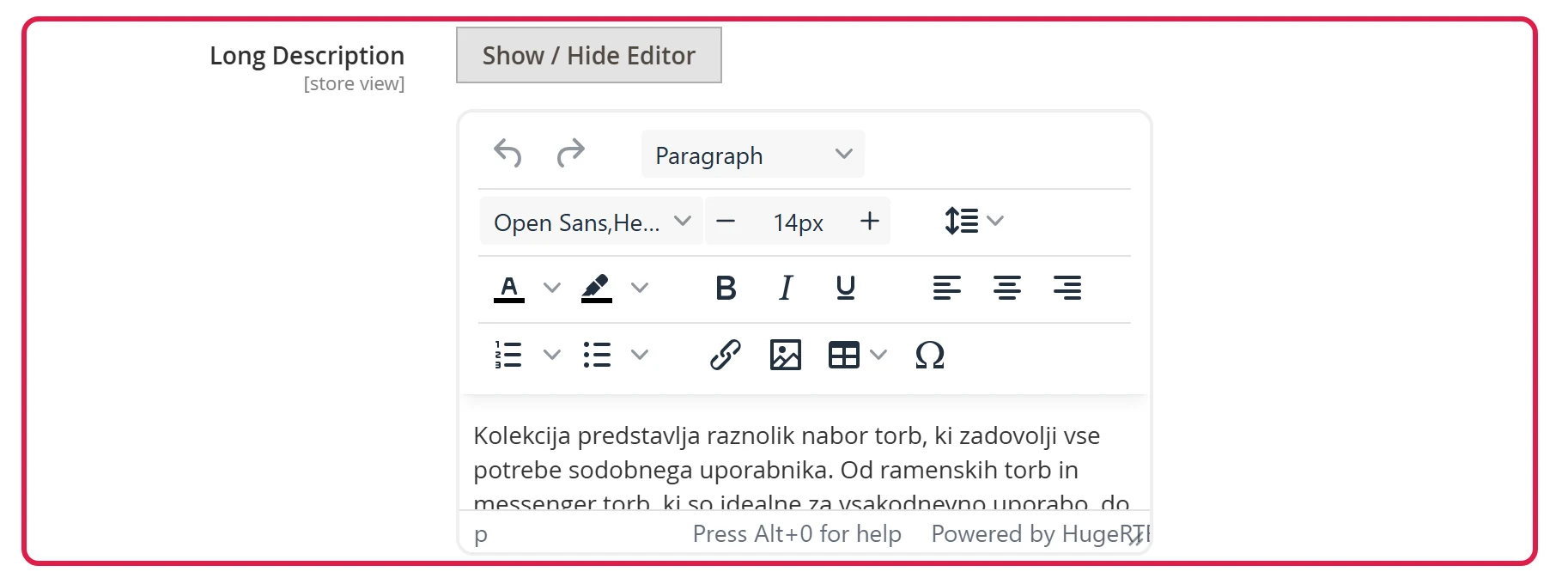
Task: Redo the last undone edit
Action: tap(571, 154)
